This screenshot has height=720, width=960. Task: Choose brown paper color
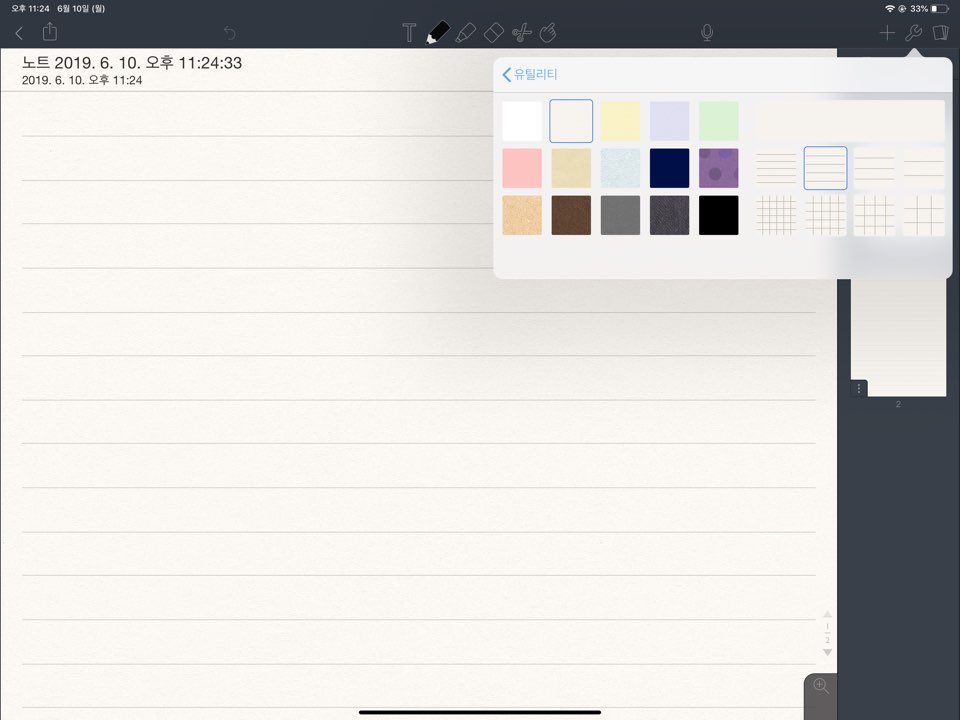pyautogui.click(x=571, y=216)
